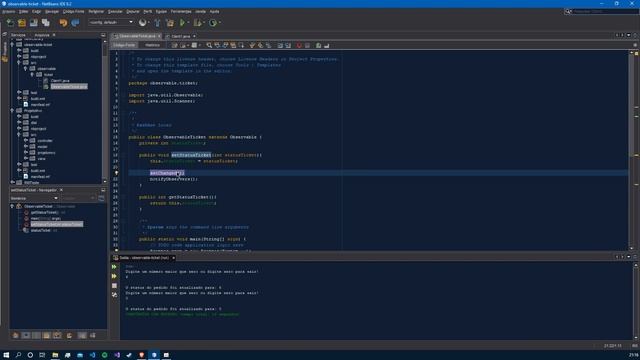Open the Brave browser from the taskbar
This screenshot has height=360, width=640.
tap(142, 355)
